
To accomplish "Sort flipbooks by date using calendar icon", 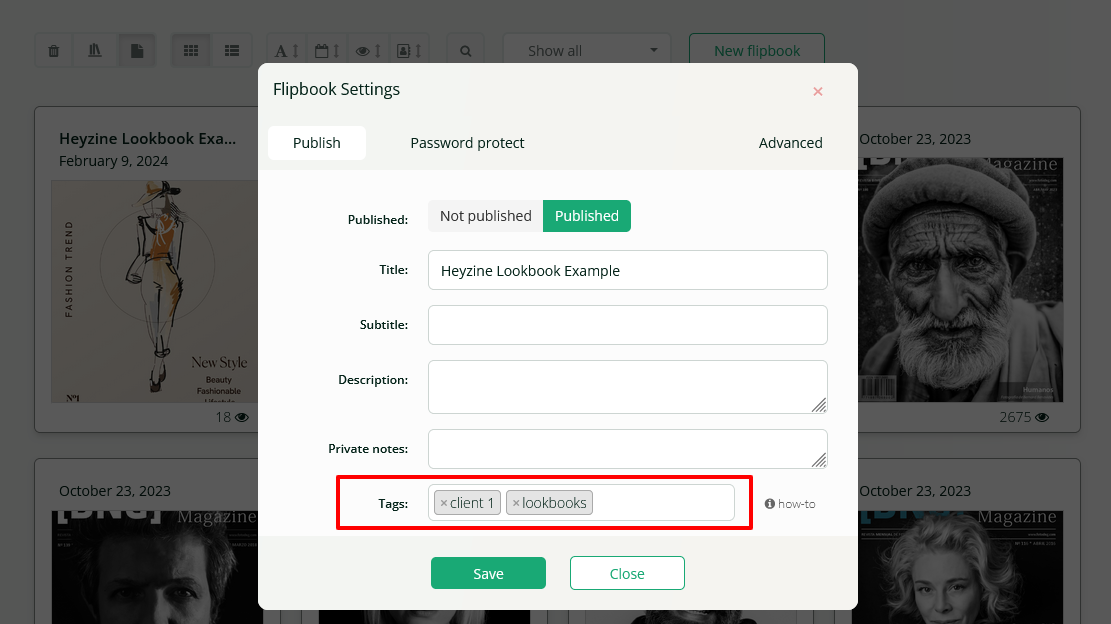I will click(x=326, y=50).
